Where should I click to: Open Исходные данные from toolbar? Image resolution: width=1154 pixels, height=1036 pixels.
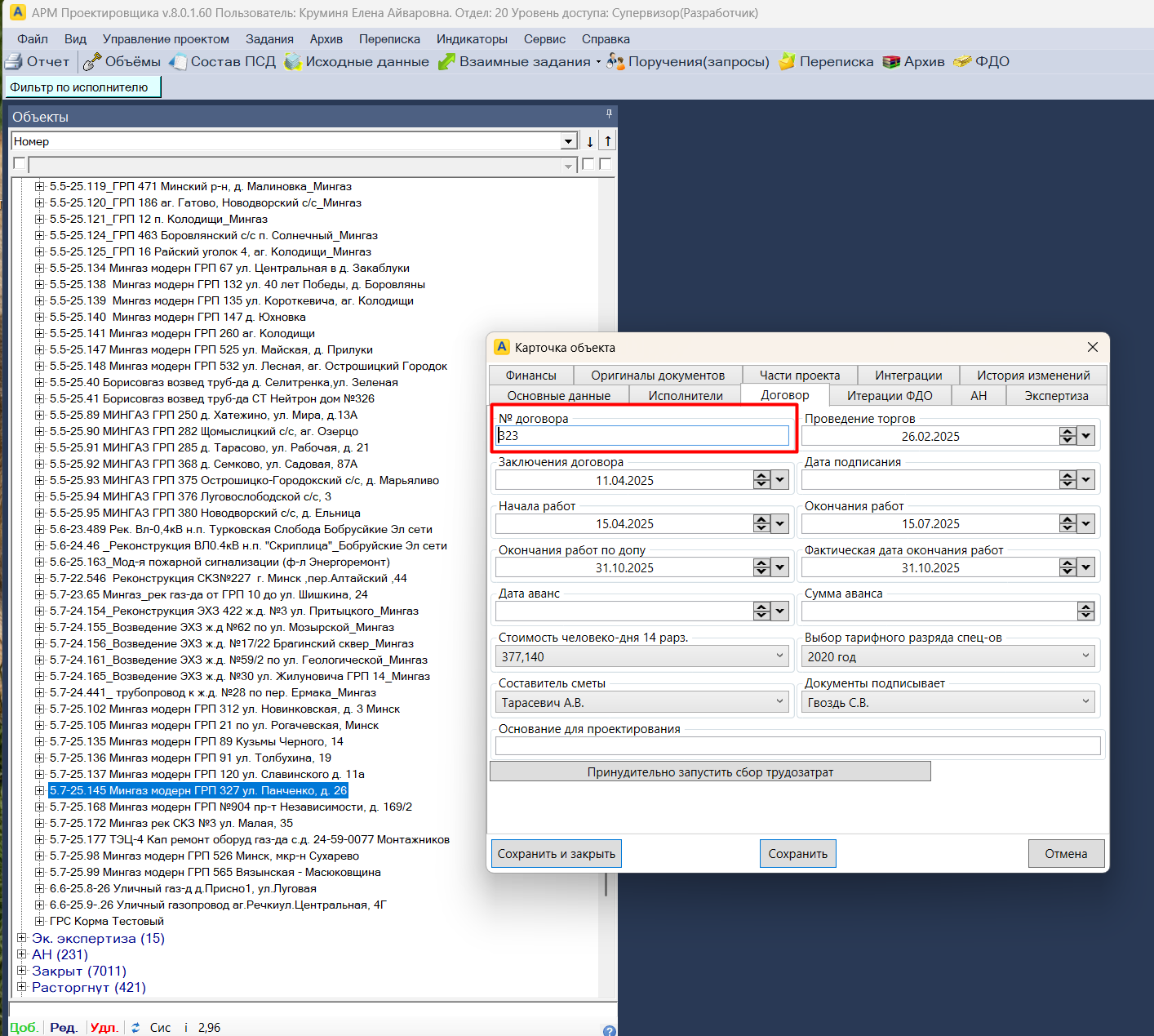(293, 62)
